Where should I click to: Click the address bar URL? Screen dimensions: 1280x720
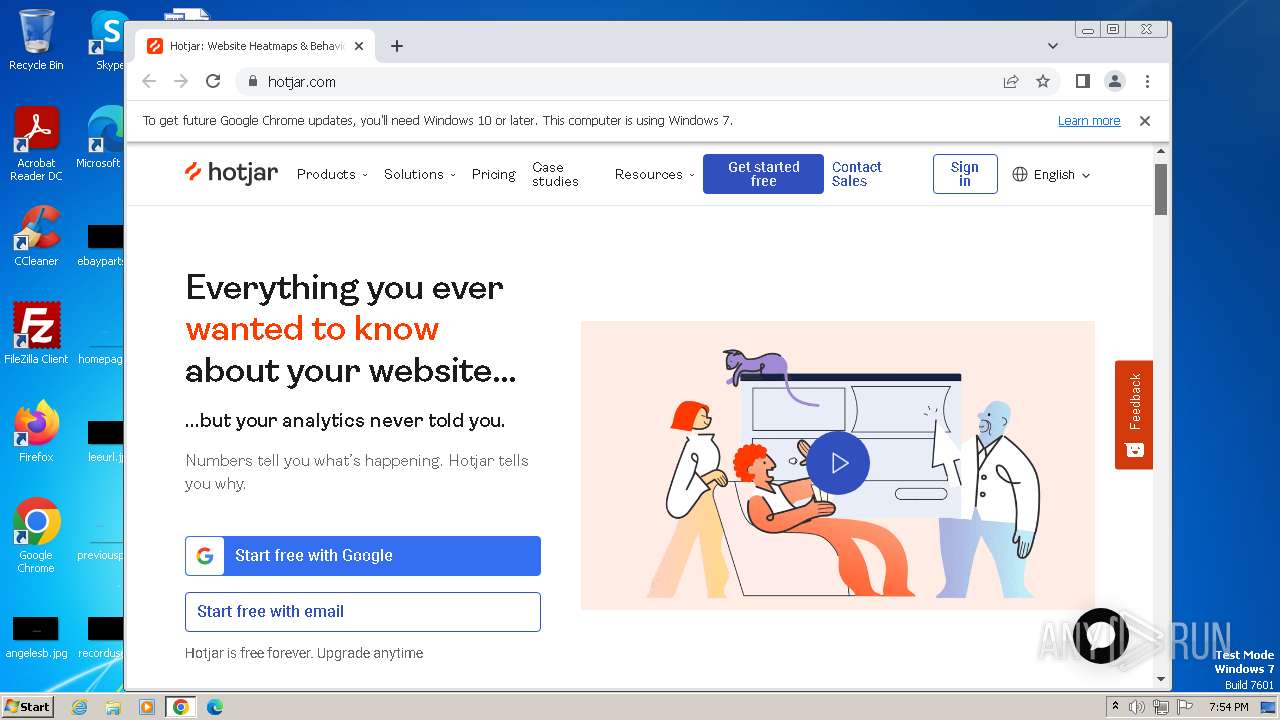pyautogui.click(x=302, y=82)
